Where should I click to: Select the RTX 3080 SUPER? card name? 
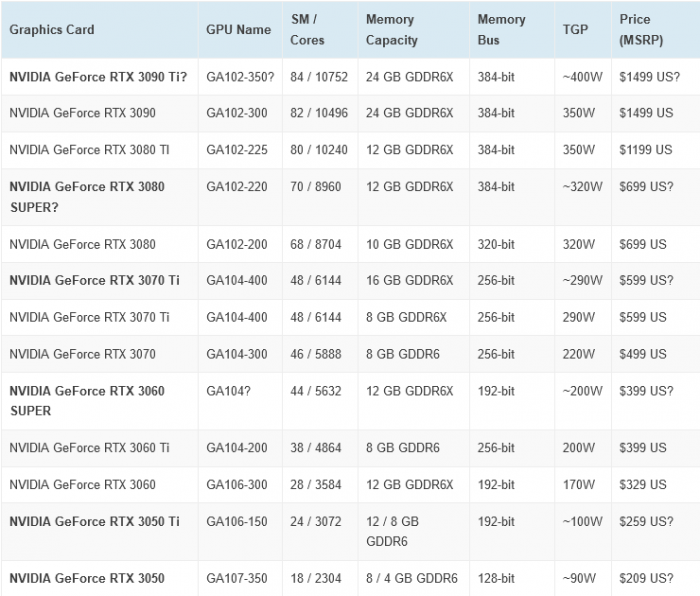click(87, 197)
